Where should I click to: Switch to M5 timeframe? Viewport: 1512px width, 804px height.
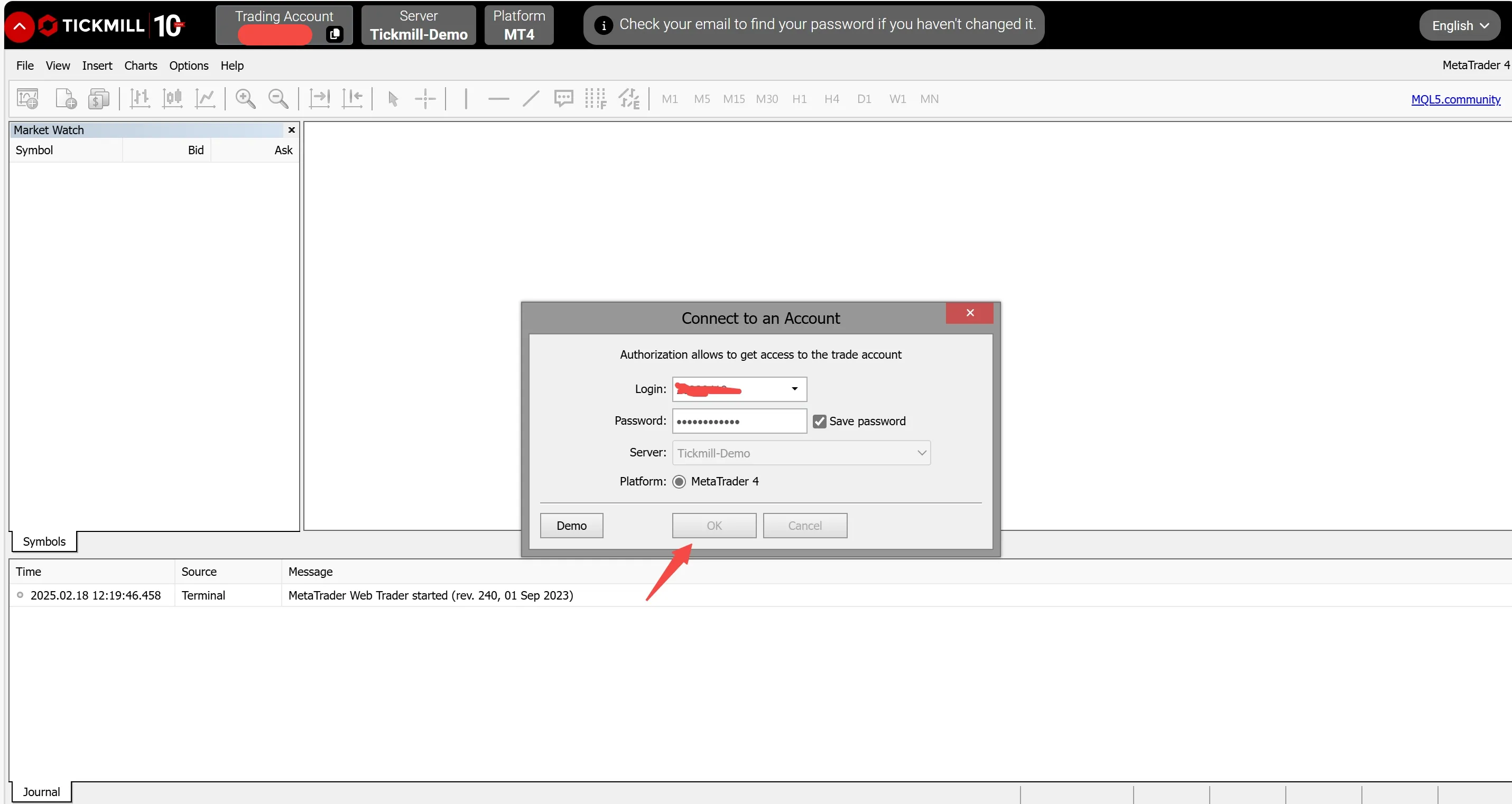[702, 99]
